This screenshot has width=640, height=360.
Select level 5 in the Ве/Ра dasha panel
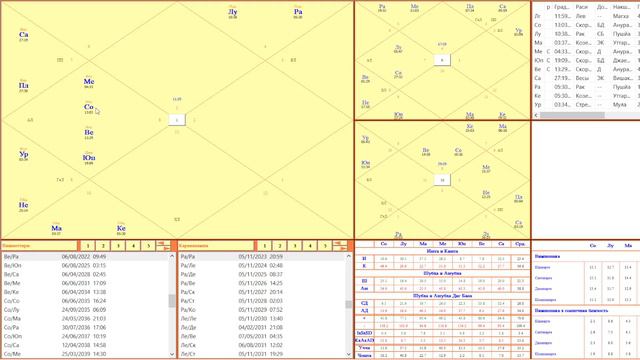pyautogui.click(x=149, y=246)
